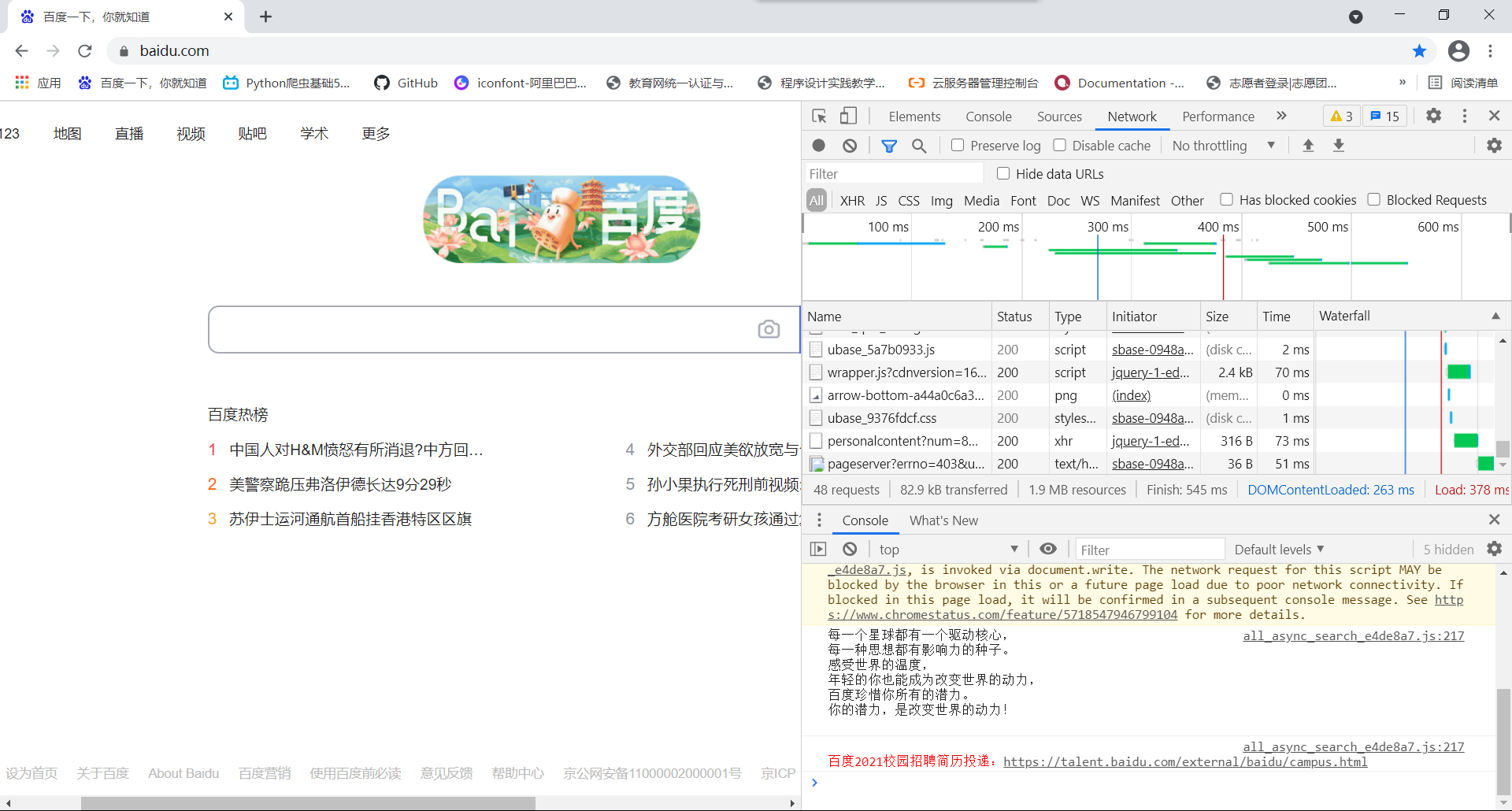Show the warnings count badge
The width and height of the screenshot is (1512, 811).
[1342, 117]
